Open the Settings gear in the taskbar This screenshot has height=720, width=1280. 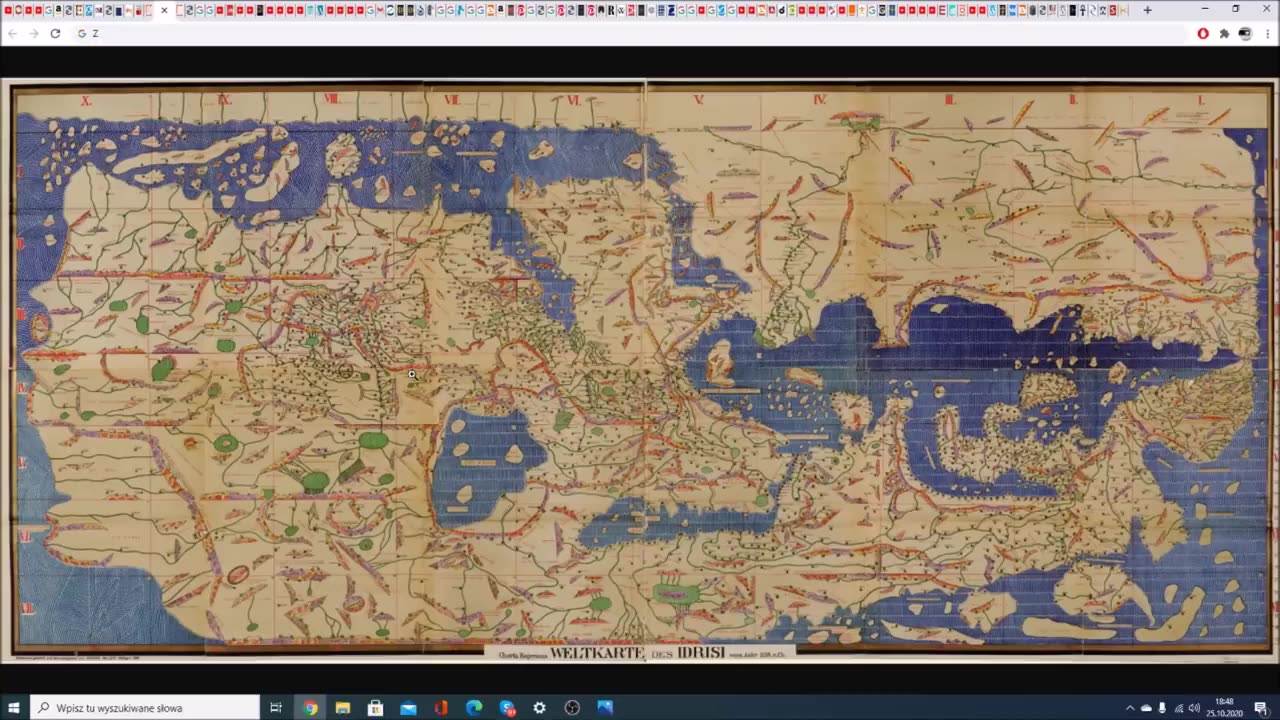539,708
